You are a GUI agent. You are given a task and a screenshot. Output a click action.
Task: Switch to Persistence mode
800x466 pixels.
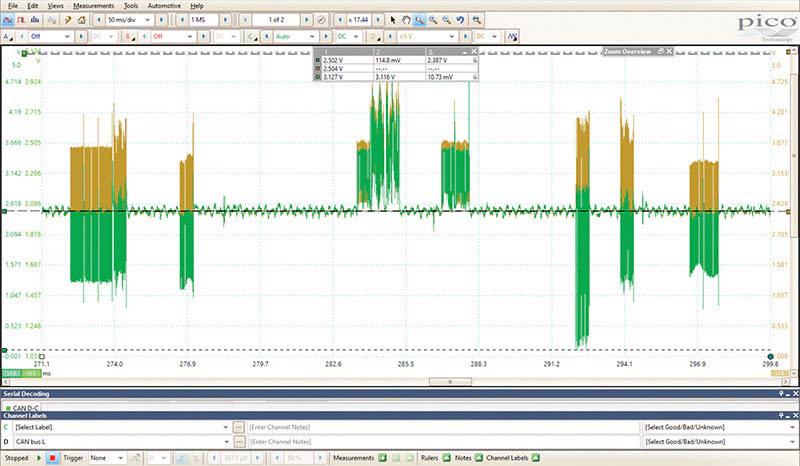click(21, 20)
